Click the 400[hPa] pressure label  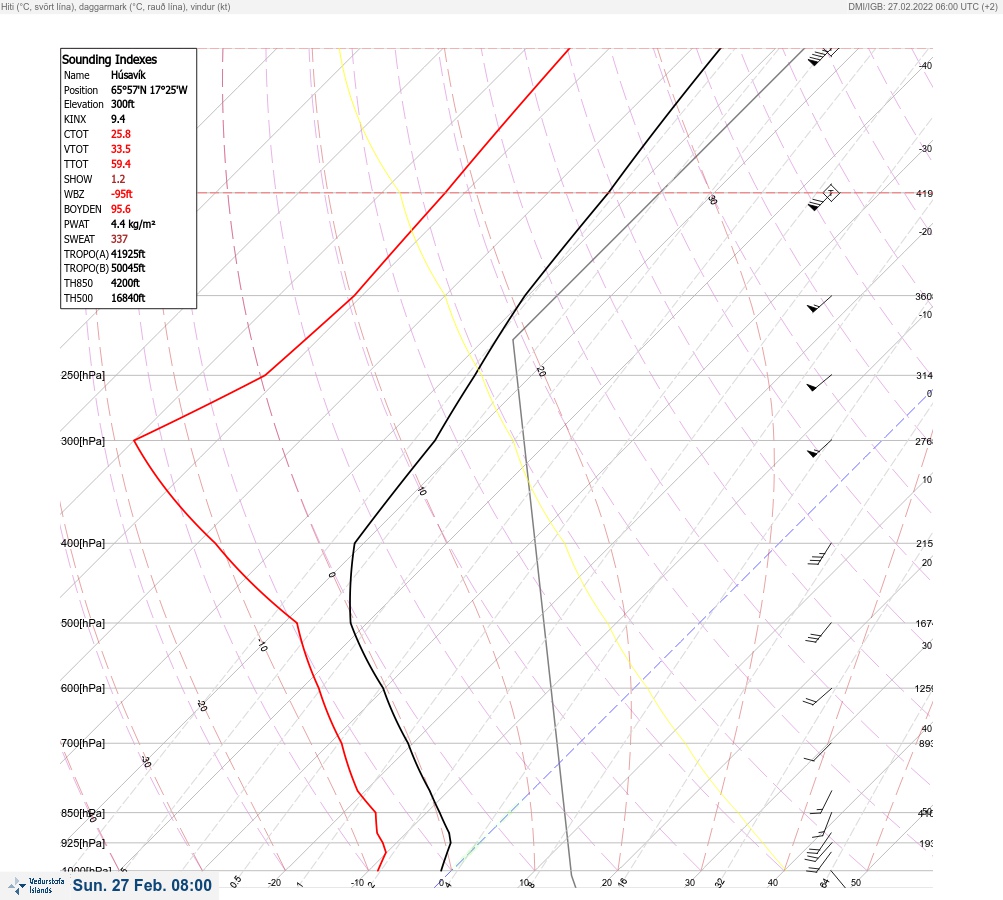coord(83,543)
